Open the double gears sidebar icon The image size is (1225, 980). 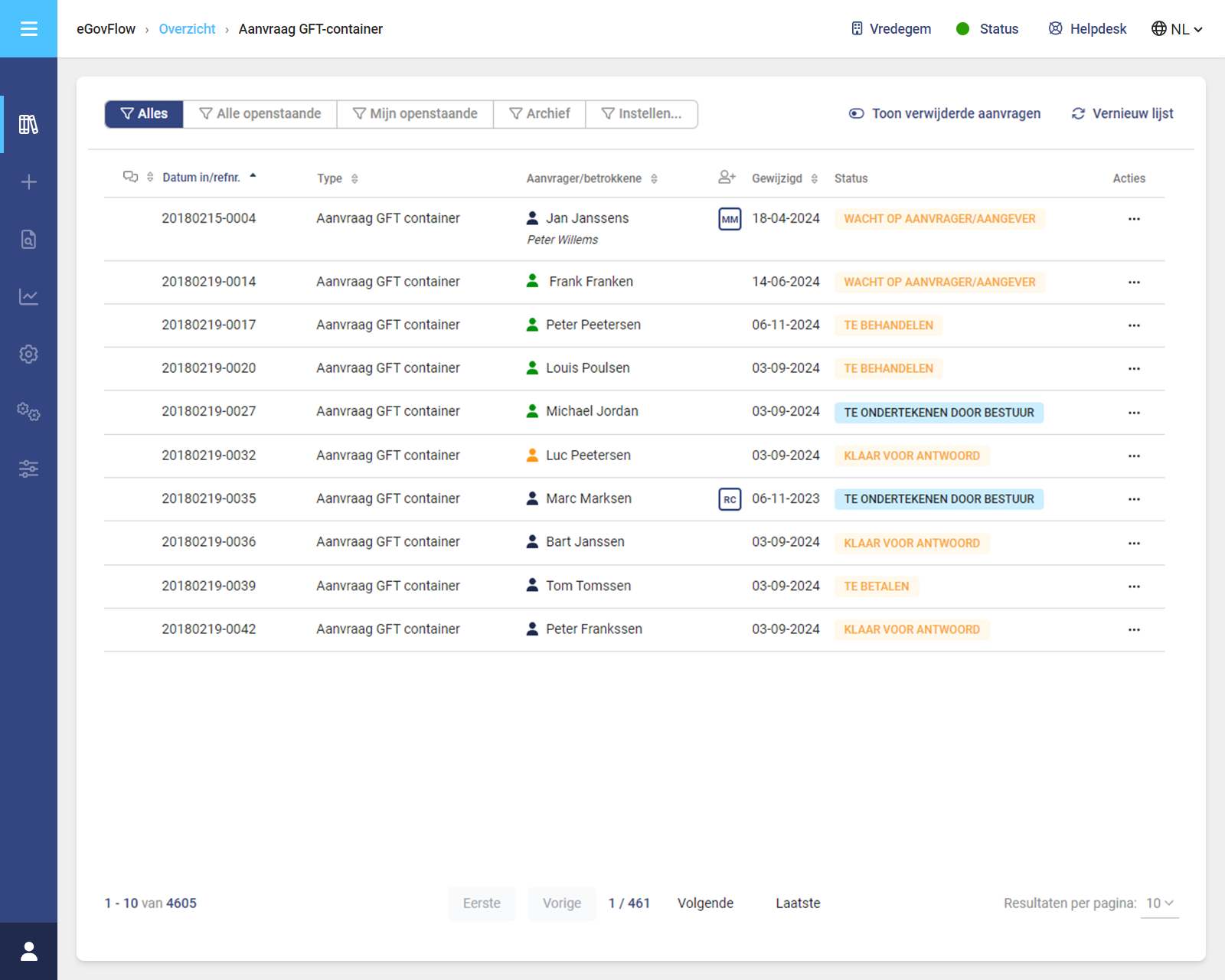click(28, 412)
